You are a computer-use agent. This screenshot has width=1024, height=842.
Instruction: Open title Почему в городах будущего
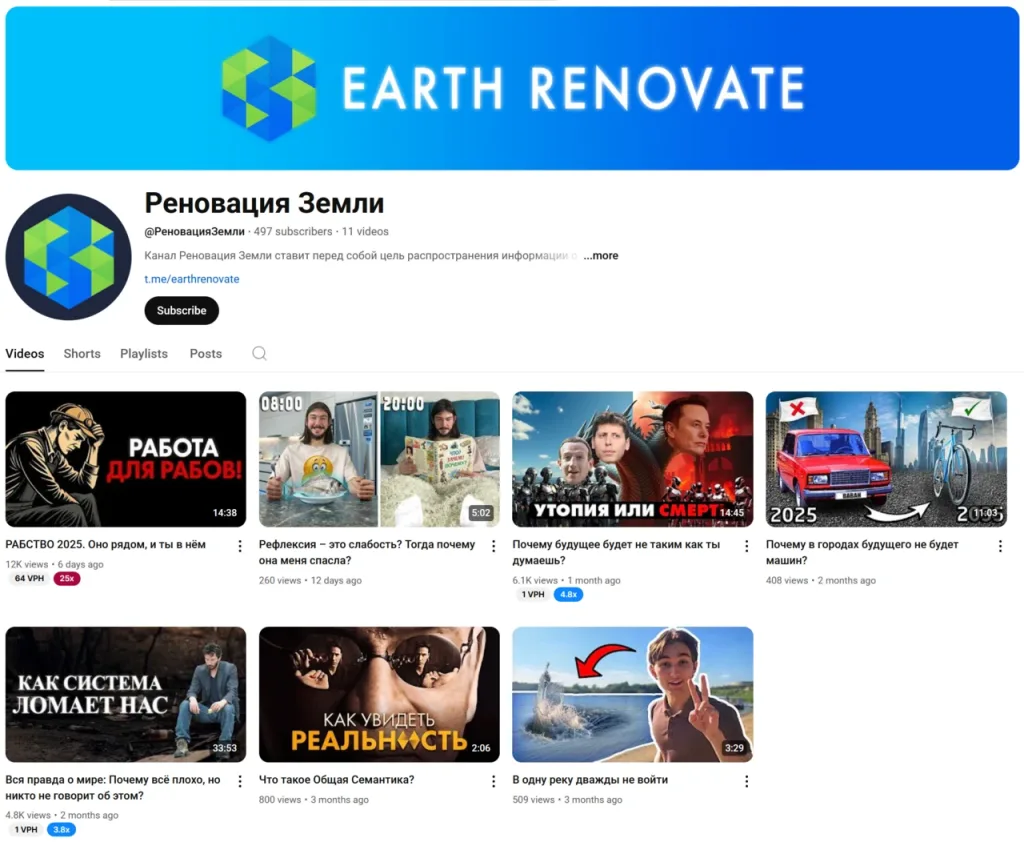(862, 552)
